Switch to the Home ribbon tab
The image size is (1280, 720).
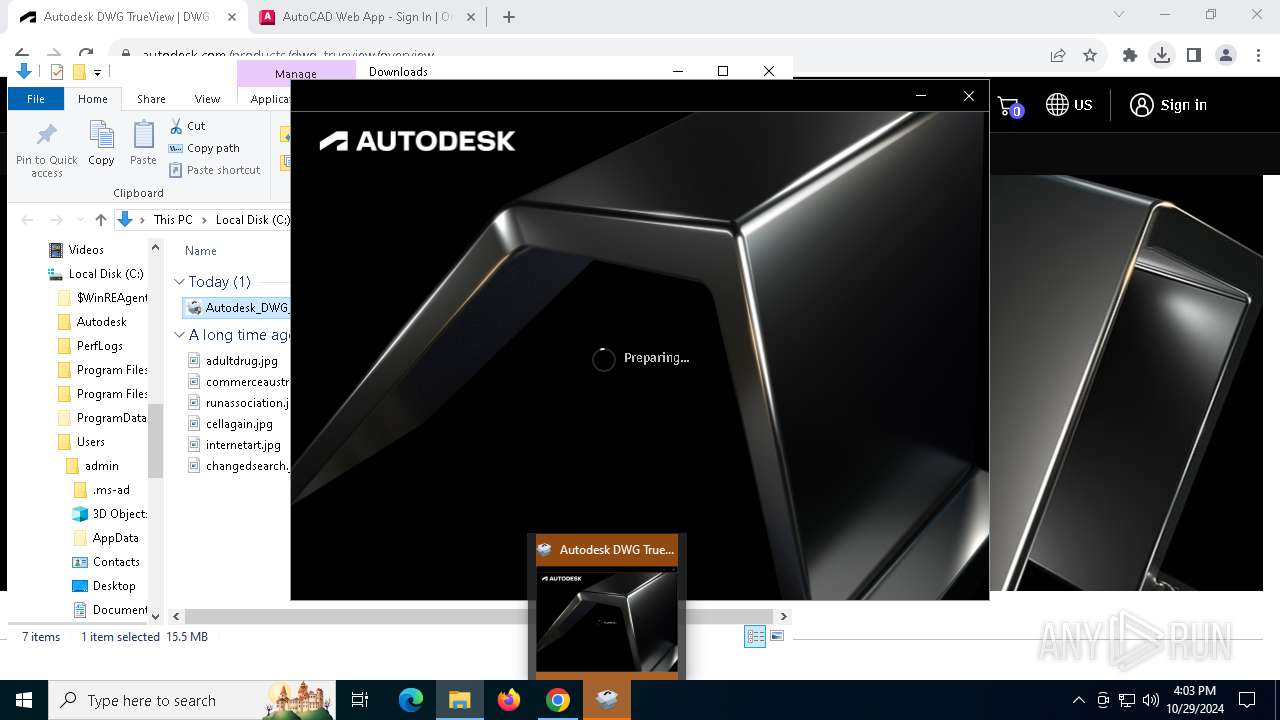click(93, 99)
